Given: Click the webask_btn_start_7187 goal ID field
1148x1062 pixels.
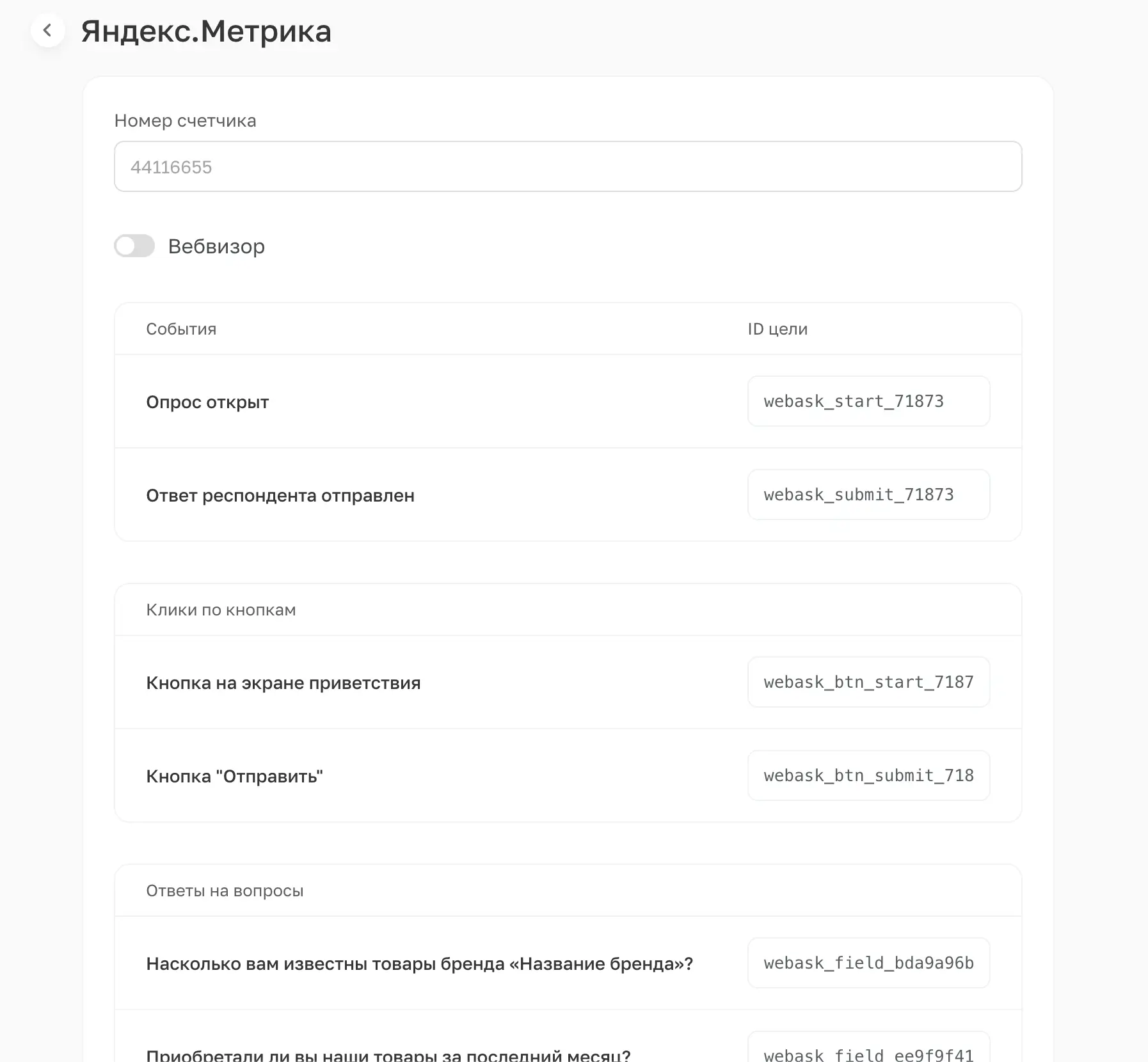Looking at the screenshot, I should (868, 682).
